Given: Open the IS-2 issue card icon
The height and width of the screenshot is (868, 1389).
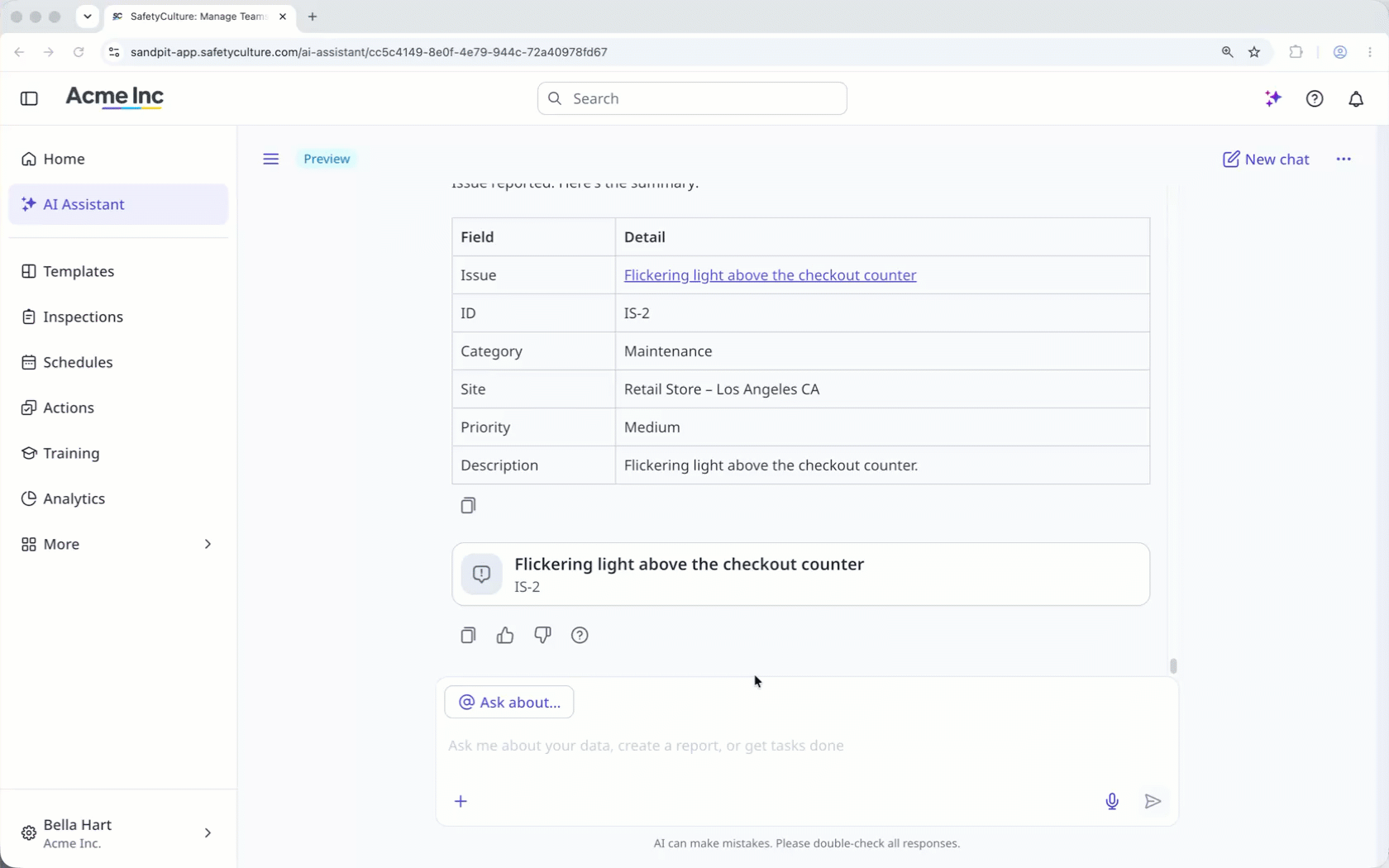Looking at the screenshot, I should click(x=481, y=574).
